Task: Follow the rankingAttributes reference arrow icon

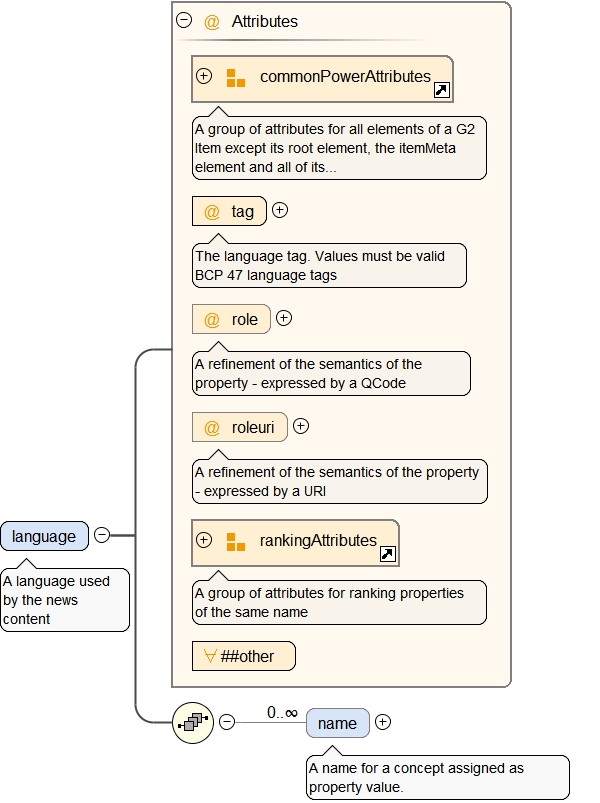Action: tap(388, 554)
